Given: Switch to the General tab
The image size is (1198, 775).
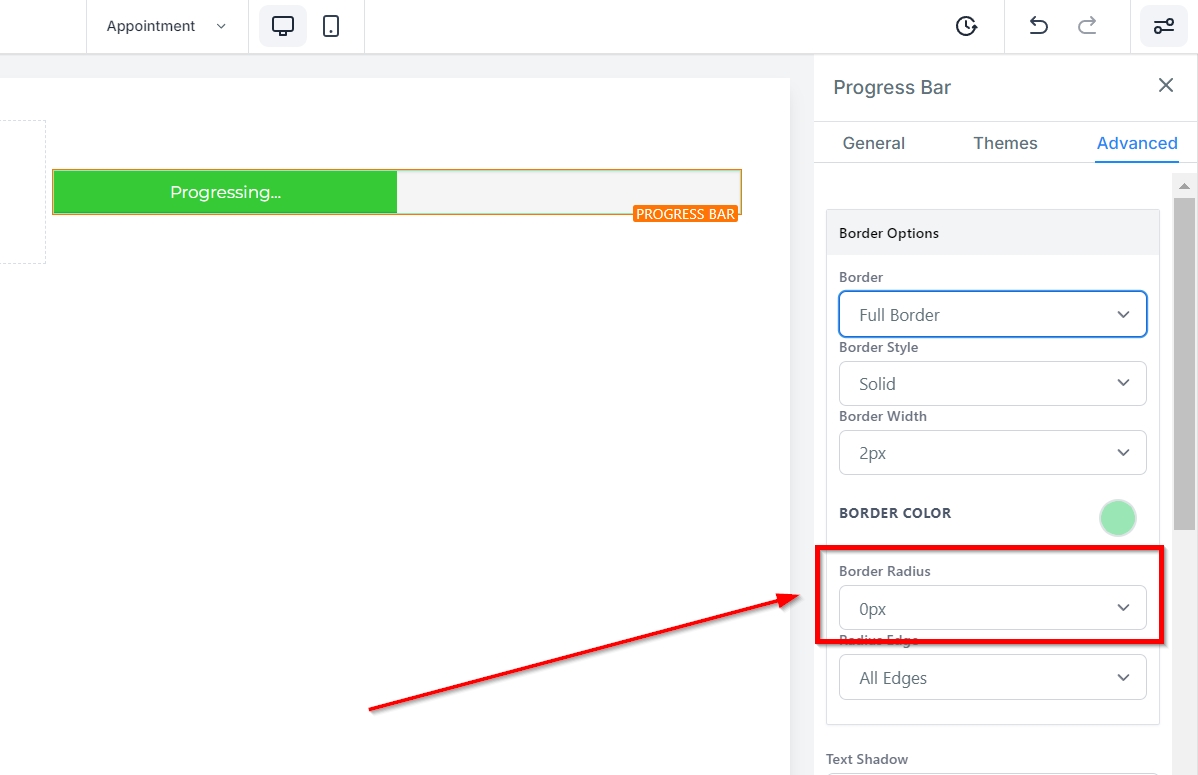Looking at the screenshot, I should pos(873,143).
